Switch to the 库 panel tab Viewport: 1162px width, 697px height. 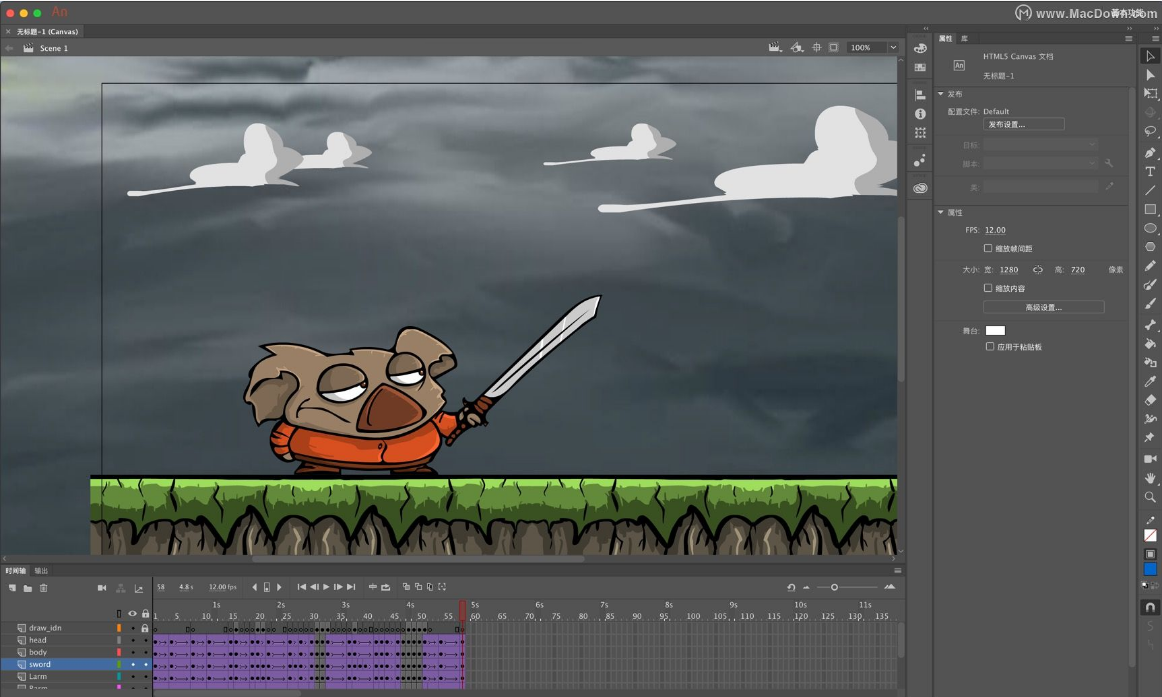point(965,38)
